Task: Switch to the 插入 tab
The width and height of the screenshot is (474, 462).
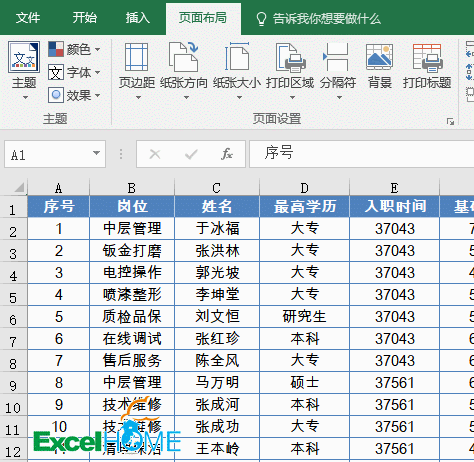Action: click(138, 18)
